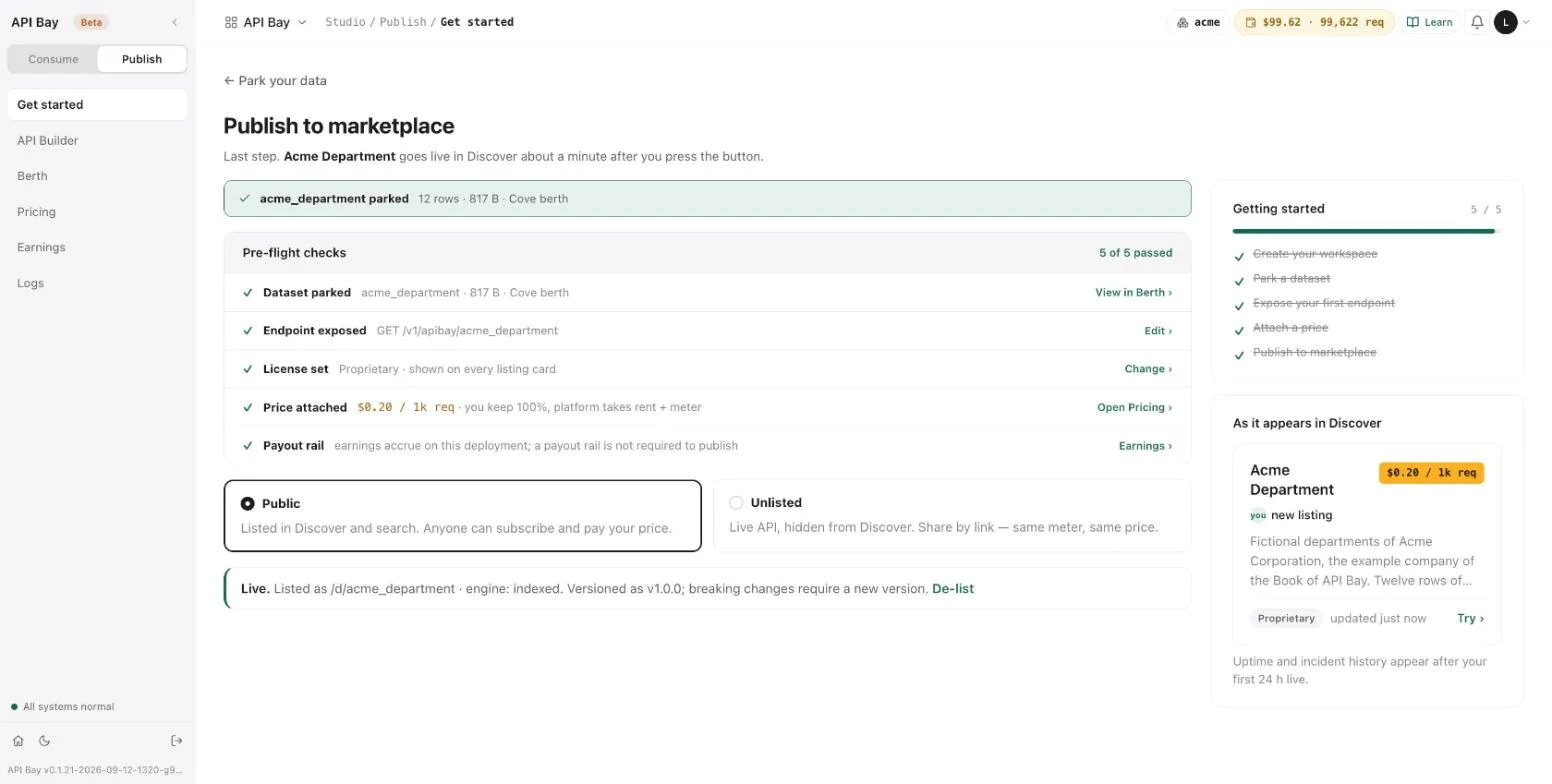Click the 5 of 5 passed text
The height and width of the screenshot is (784, 1552).
1136,253
